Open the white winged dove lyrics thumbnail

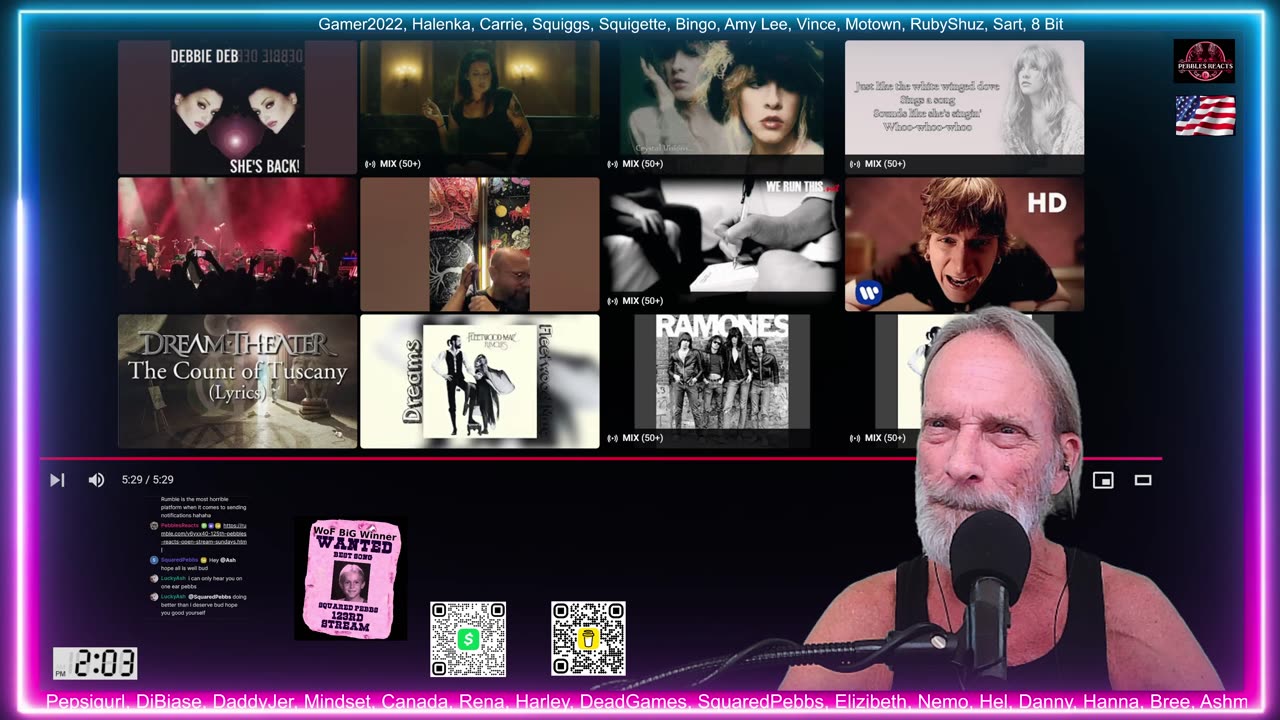click(964, 107)
